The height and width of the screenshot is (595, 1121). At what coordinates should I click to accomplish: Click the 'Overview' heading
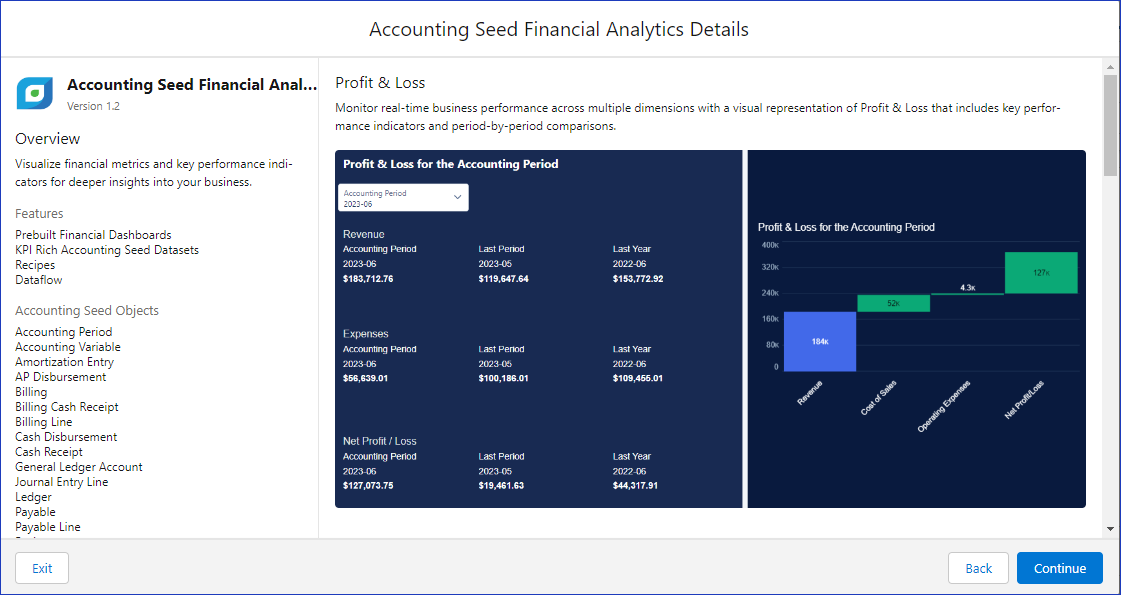click(x=48, y=139)
